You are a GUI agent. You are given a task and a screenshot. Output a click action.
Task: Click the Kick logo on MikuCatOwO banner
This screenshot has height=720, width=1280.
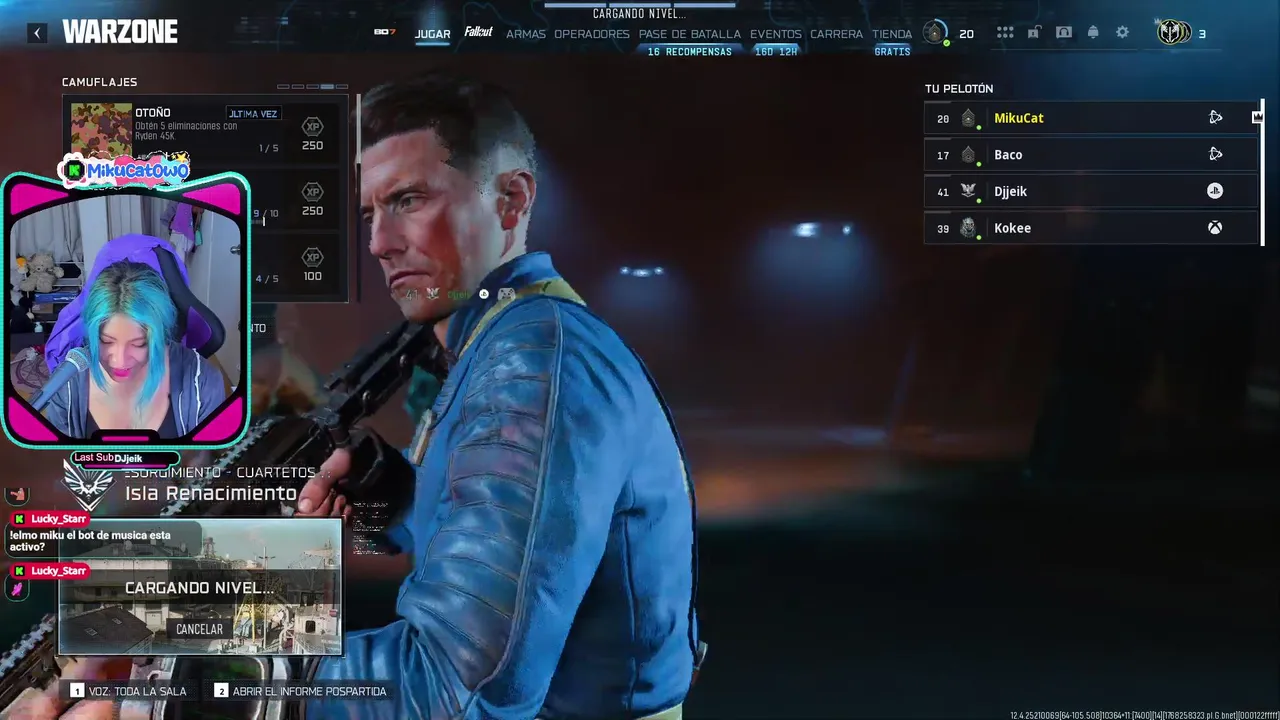(75, 171)
